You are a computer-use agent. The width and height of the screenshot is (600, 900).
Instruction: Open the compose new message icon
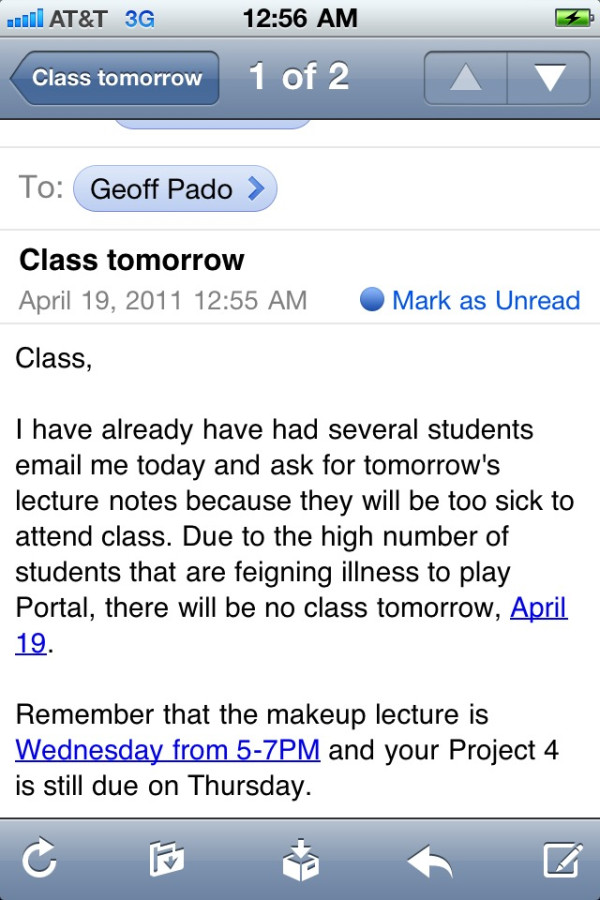562,859
